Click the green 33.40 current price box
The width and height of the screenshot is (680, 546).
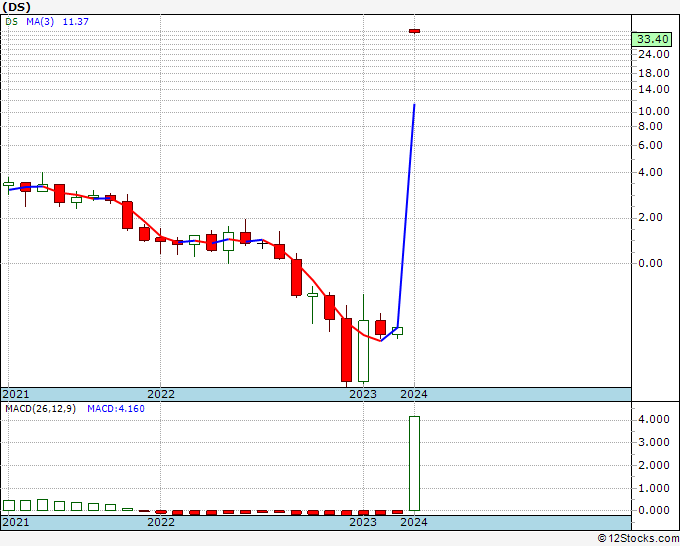coord(652,39)
